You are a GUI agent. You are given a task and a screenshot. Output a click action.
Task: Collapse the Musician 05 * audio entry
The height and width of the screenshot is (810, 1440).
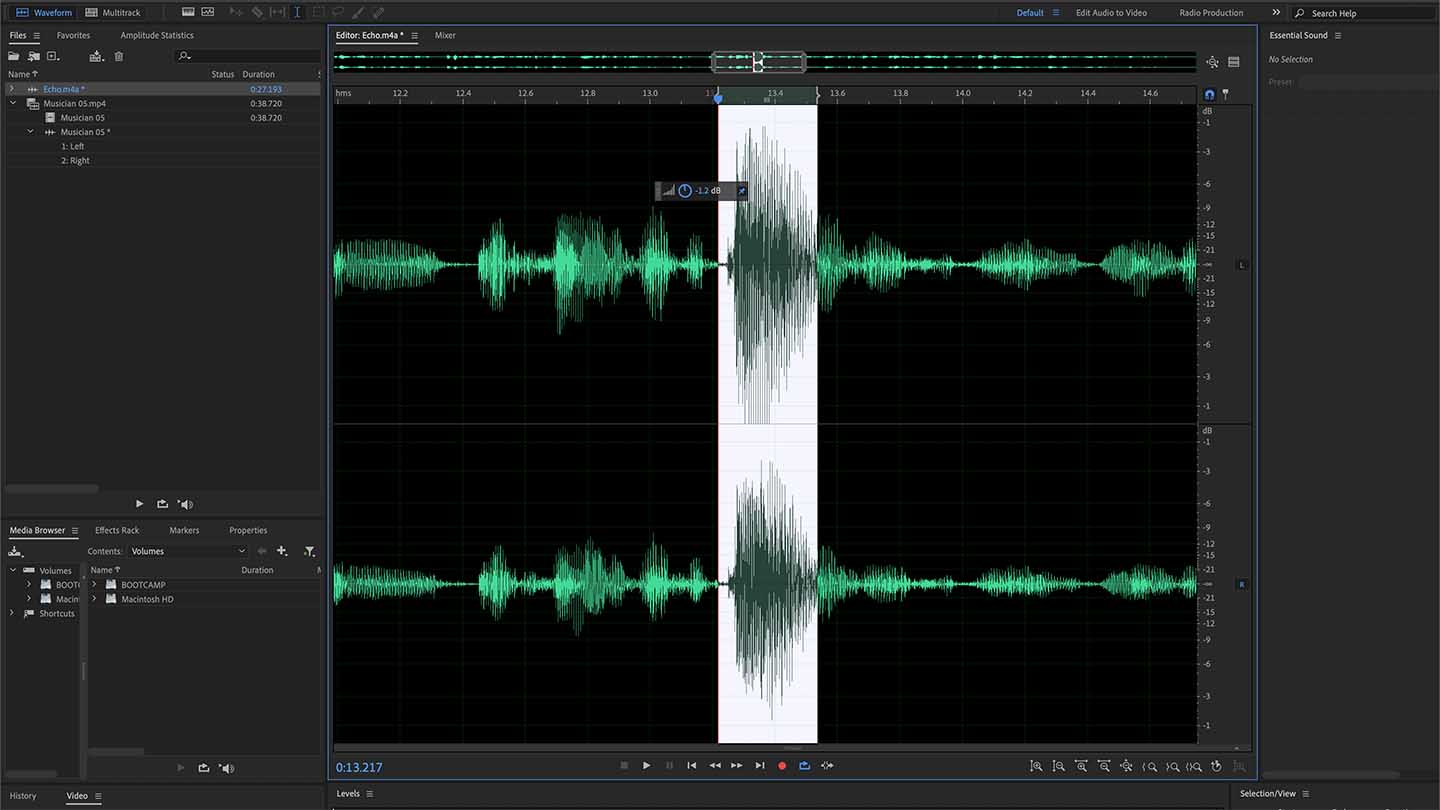coord(30,131)
